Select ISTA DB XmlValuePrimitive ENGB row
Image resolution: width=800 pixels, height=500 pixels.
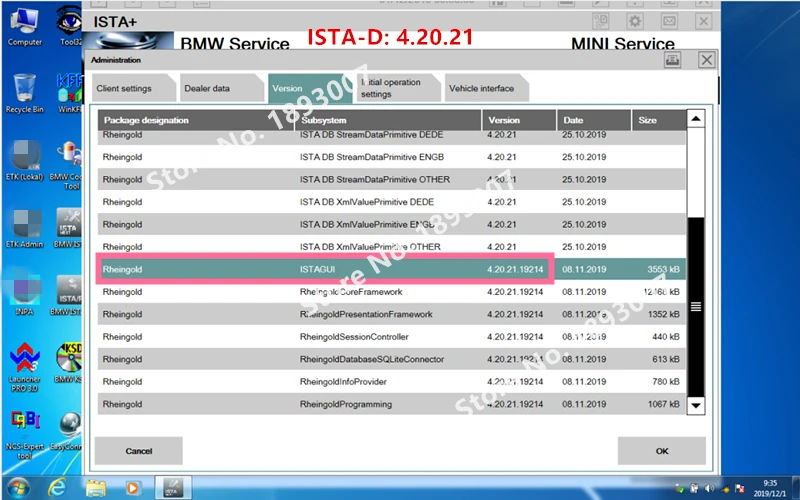392,224
